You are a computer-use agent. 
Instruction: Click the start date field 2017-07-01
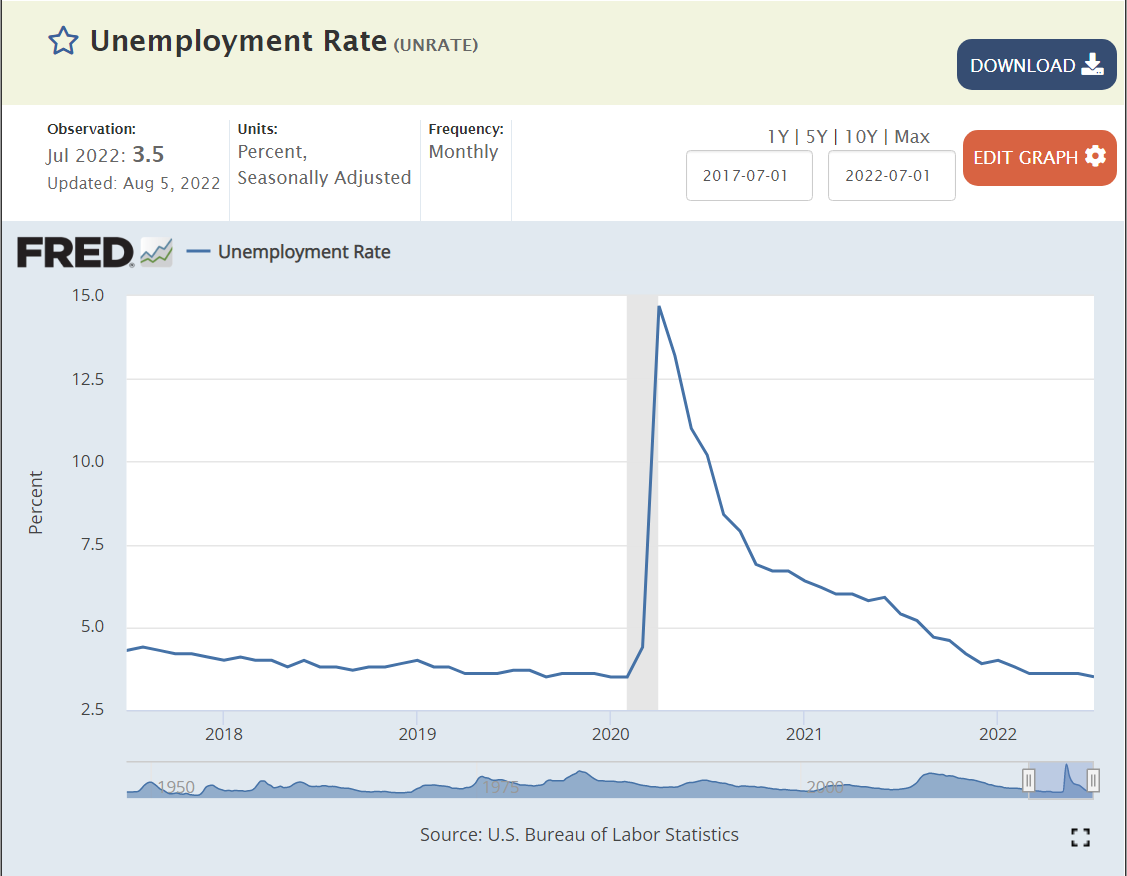(x=749, y=175)
